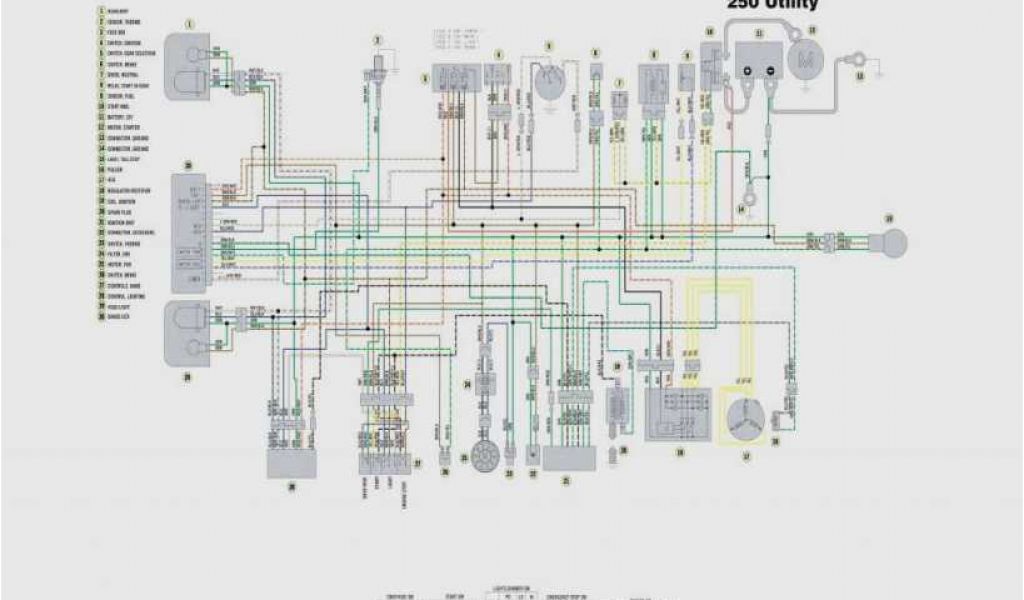Click the gray box numbered 30 at bottom
The image size is (1024, 600).
point(291,462)
